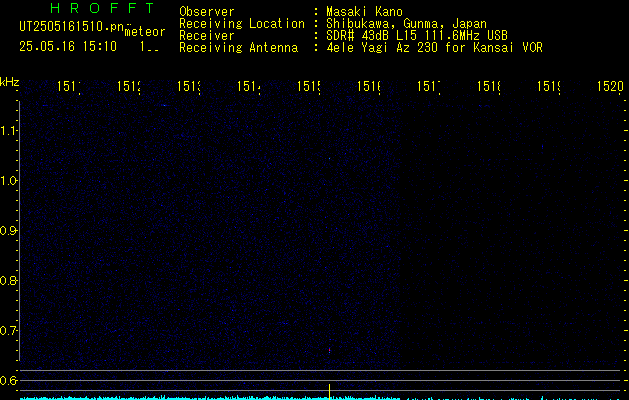Select the 'Receiving Location' label
The width and height of the screenshot is (629, 400).
(242, 24)
